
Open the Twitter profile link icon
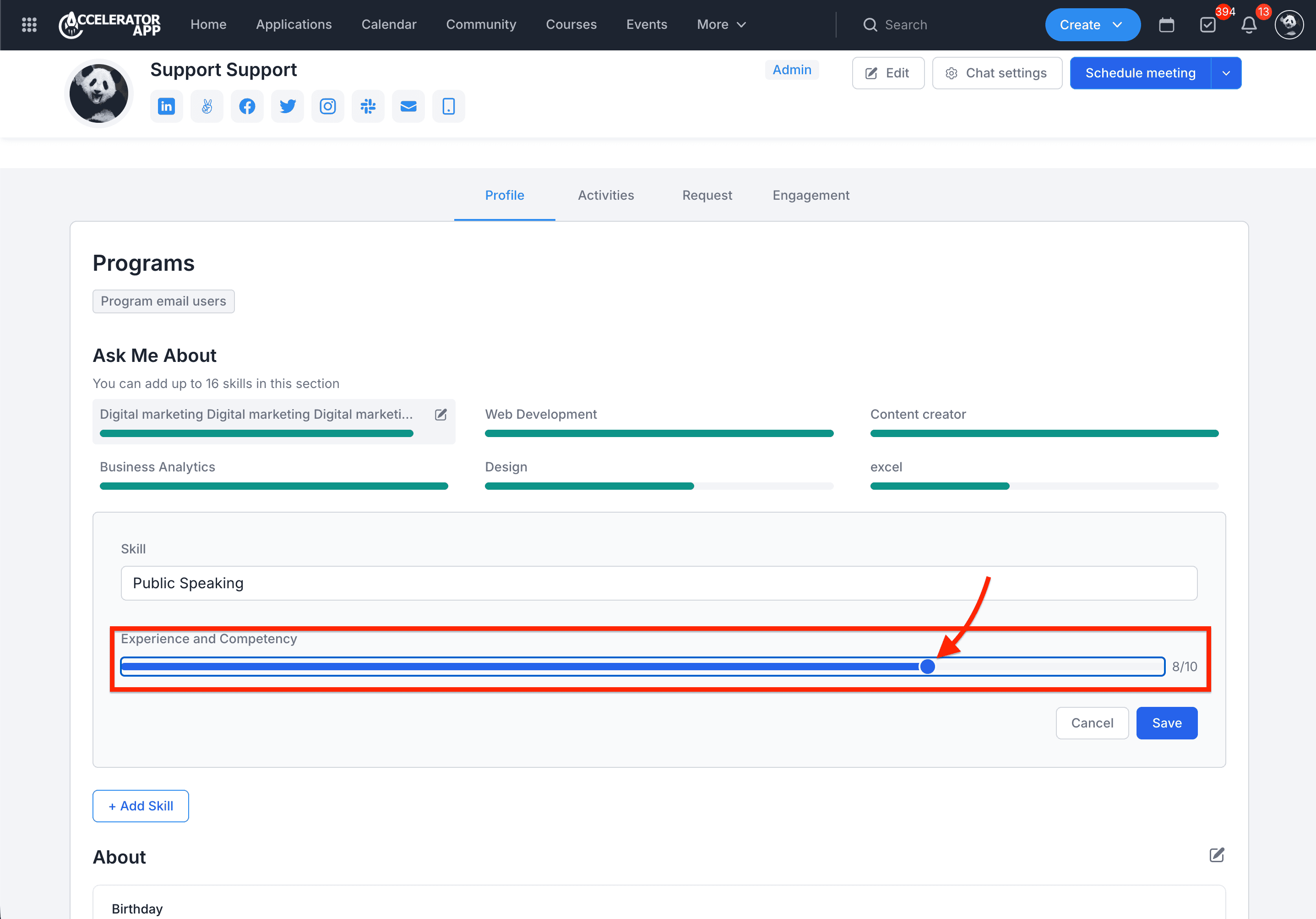tap(287, 107)
